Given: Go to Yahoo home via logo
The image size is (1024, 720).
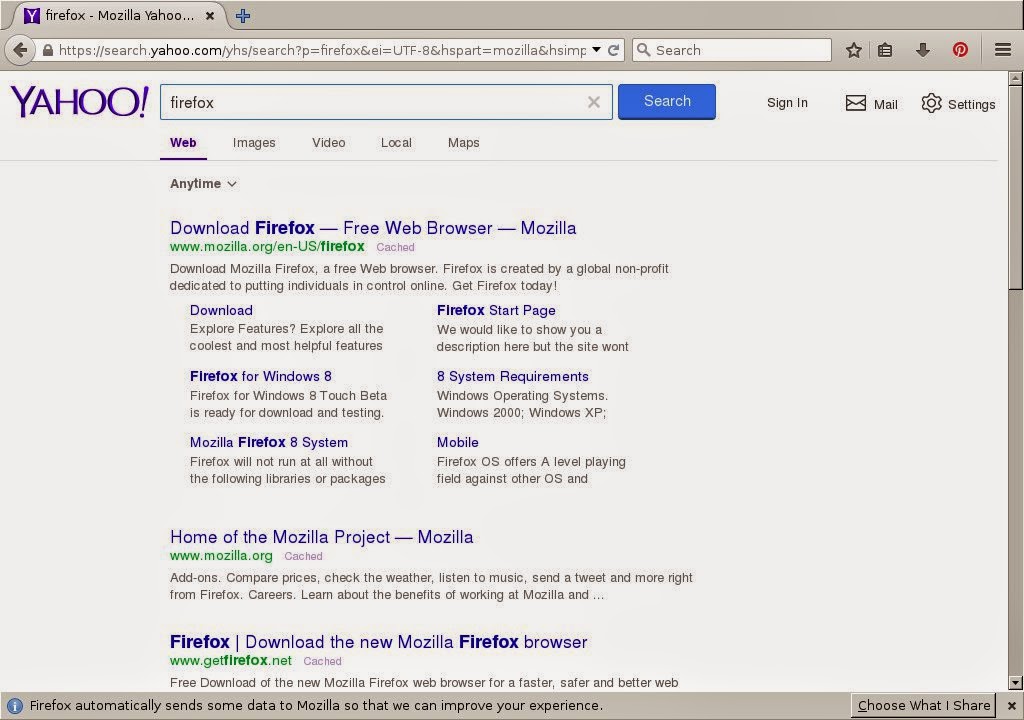Looking at the screenshot, I should click(x=80, y=102).
